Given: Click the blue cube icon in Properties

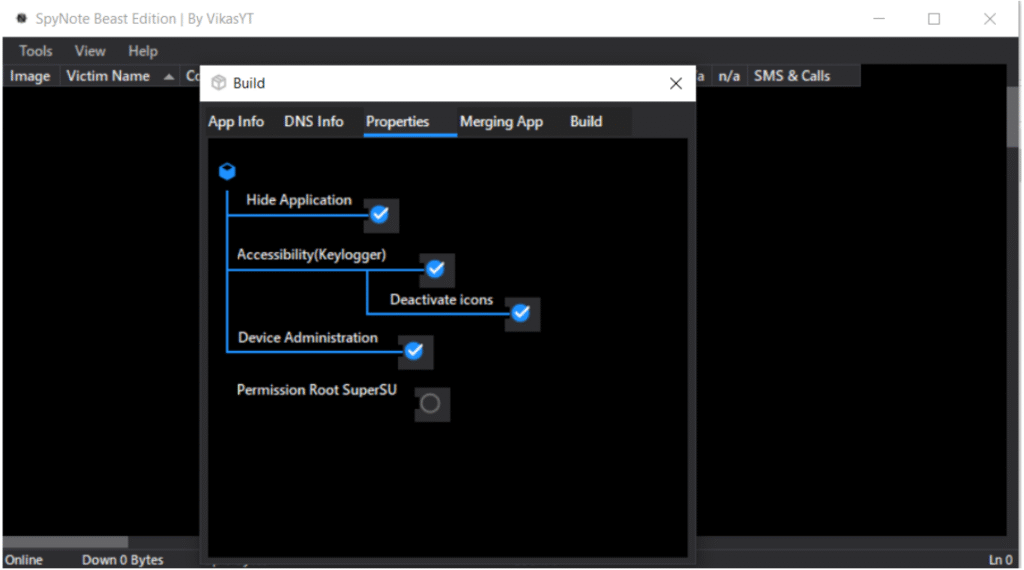Looking at the screenshot, I should [x=227, y=172].
